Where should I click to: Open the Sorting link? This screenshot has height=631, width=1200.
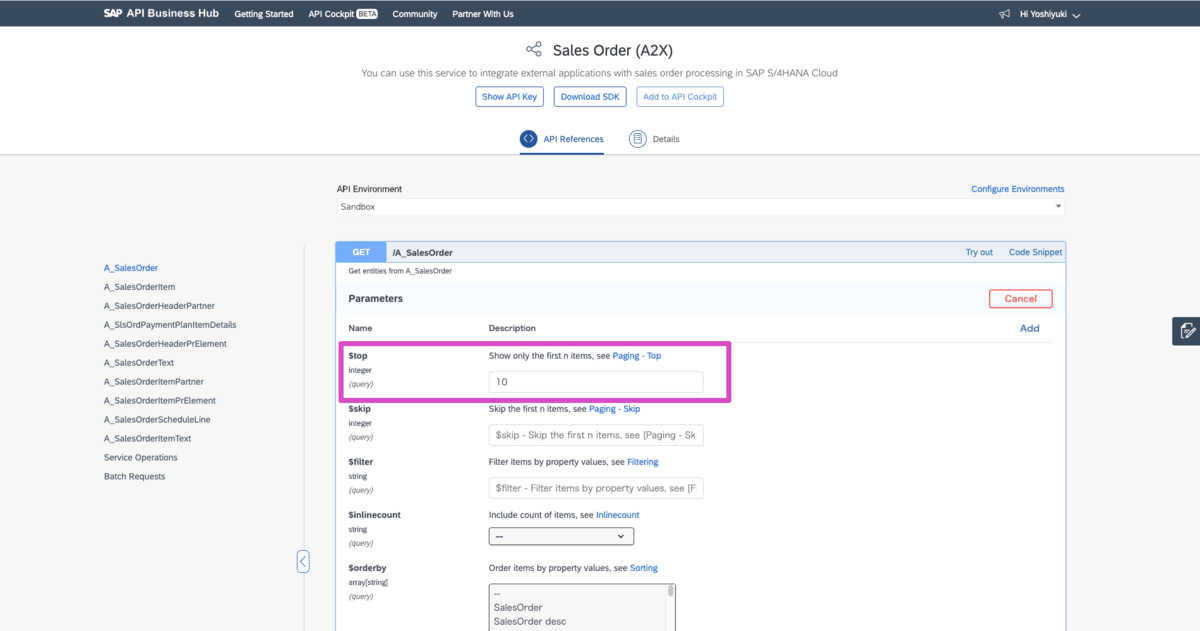[644, 568]
